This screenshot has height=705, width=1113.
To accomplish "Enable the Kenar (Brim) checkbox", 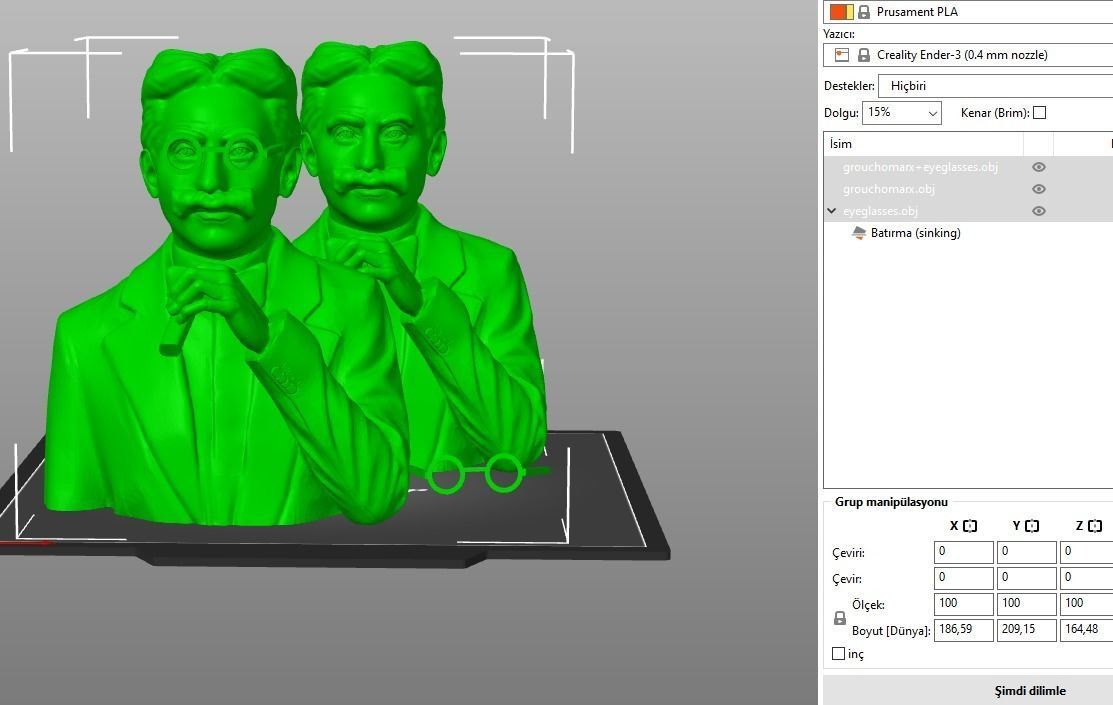I will (1039, 112).
